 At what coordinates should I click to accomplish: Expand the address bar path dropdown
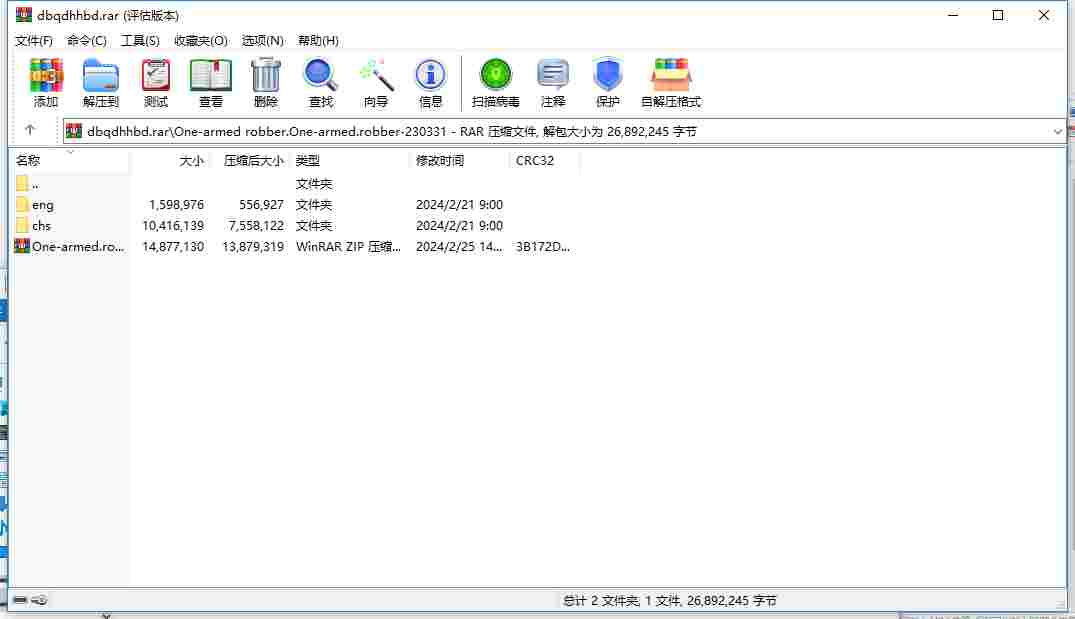[x=1057, y=132]
